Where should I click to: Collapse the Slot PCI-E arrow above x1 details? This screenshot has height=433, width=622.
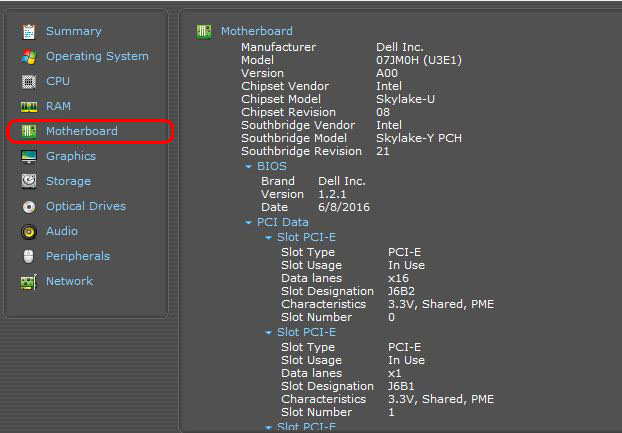point(269,333)
